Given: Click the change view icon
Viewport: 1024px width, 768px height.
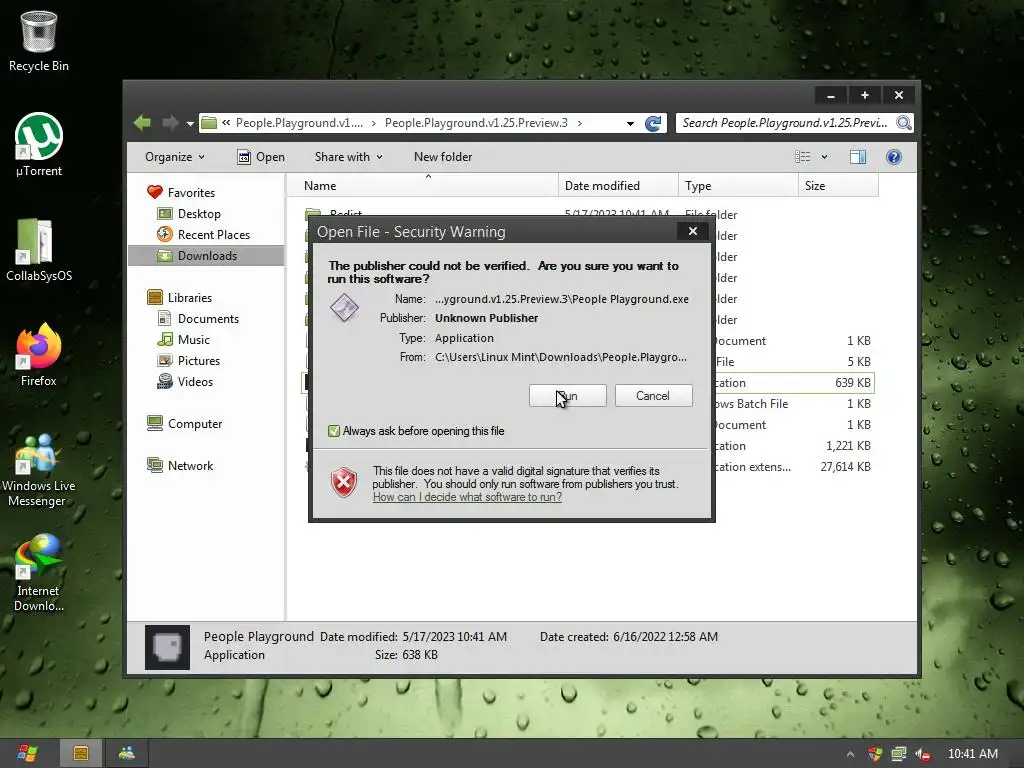Looking at the screenshot, I should (x=803, y=157).
